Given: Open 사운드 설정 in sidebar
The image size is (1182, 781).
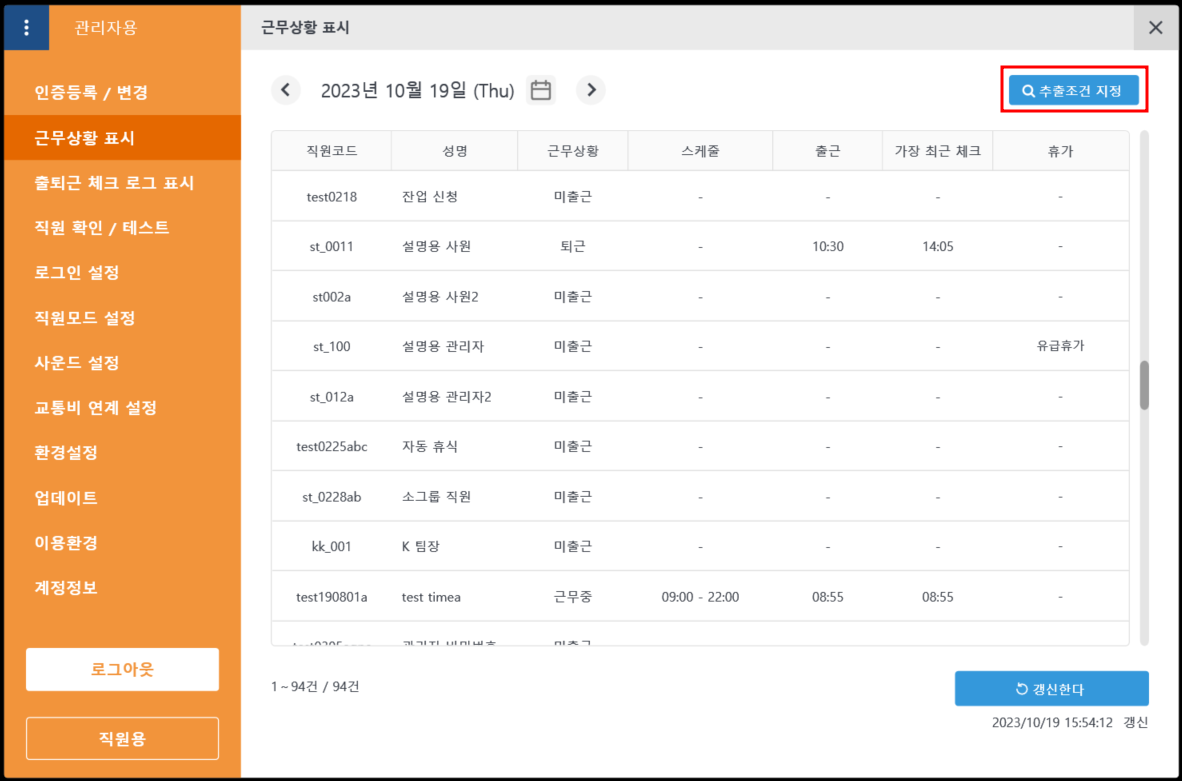Looking at the screenshot, I should pyautogui.click(x=77, y=363).
